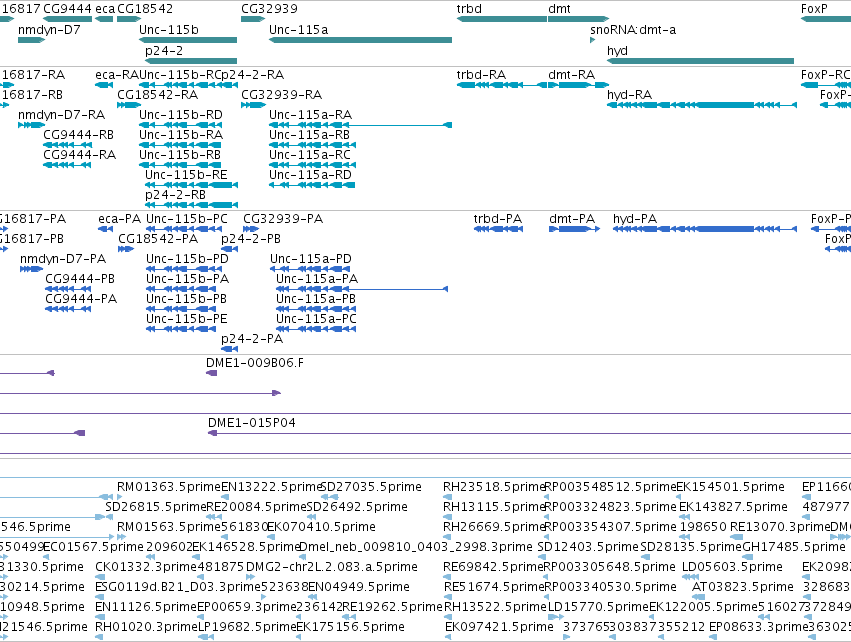Select EST label RH23518.5prime

coord(494,487)
